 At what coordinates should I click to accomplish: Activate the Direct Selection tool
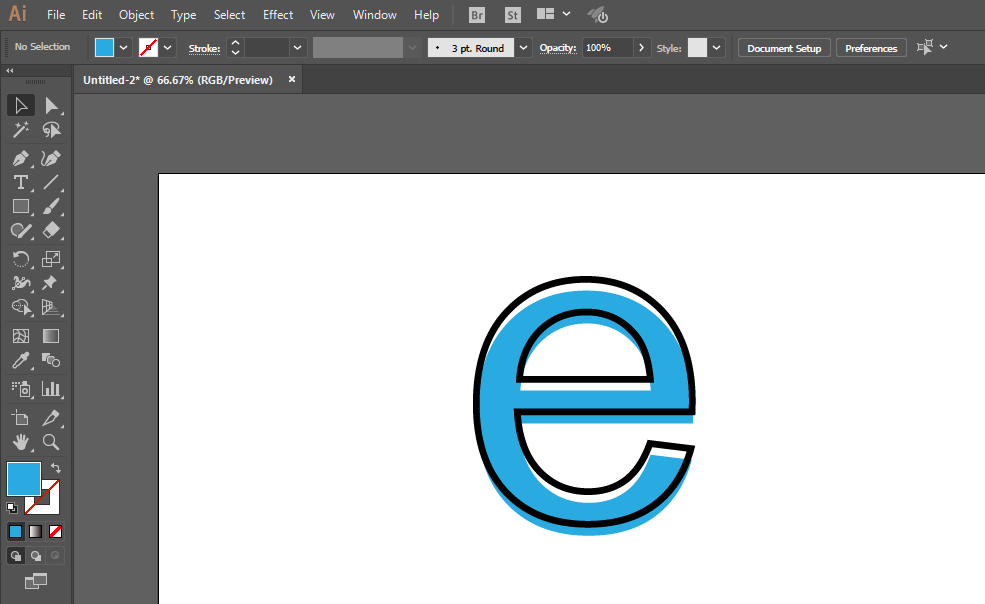(51, 105)
